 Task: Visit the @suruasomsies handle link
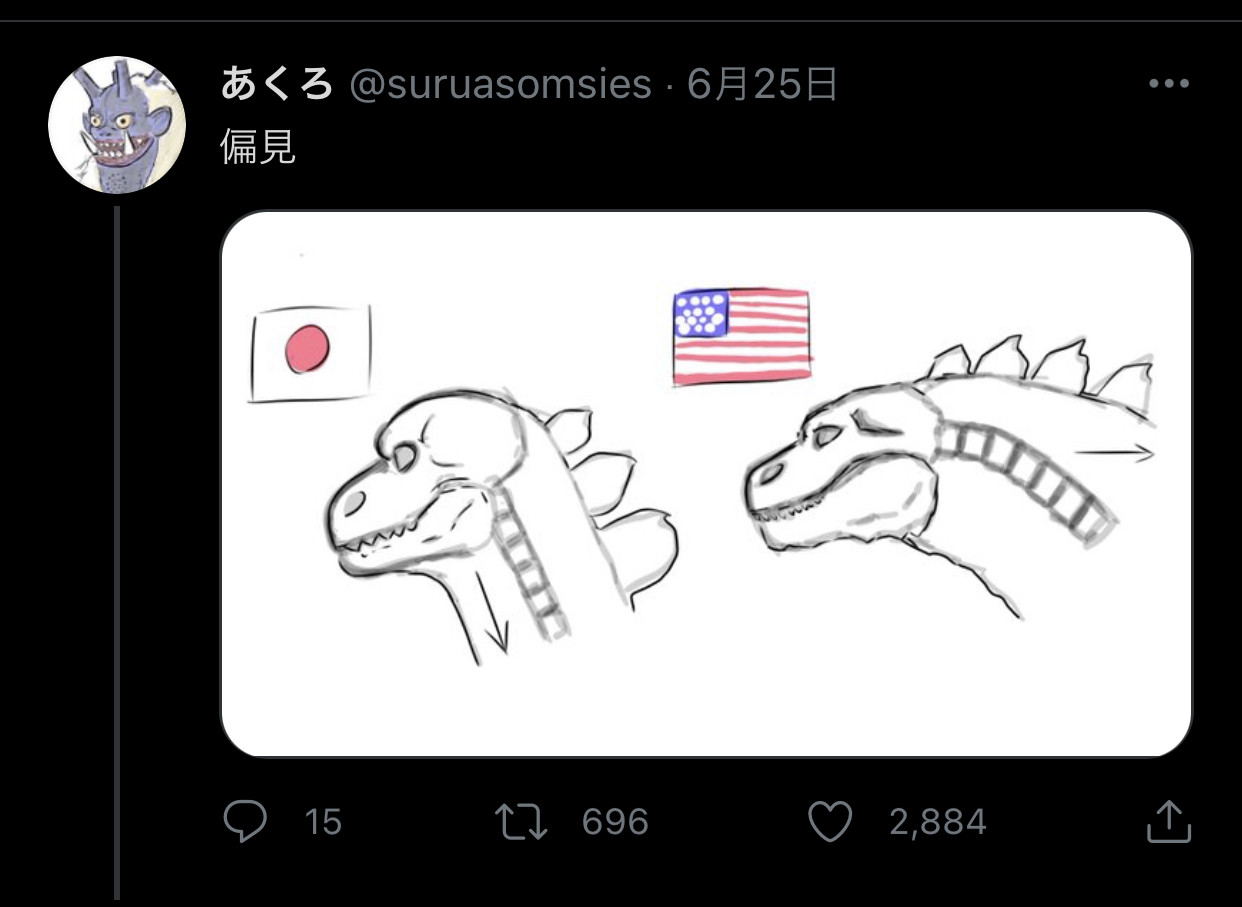500,86
